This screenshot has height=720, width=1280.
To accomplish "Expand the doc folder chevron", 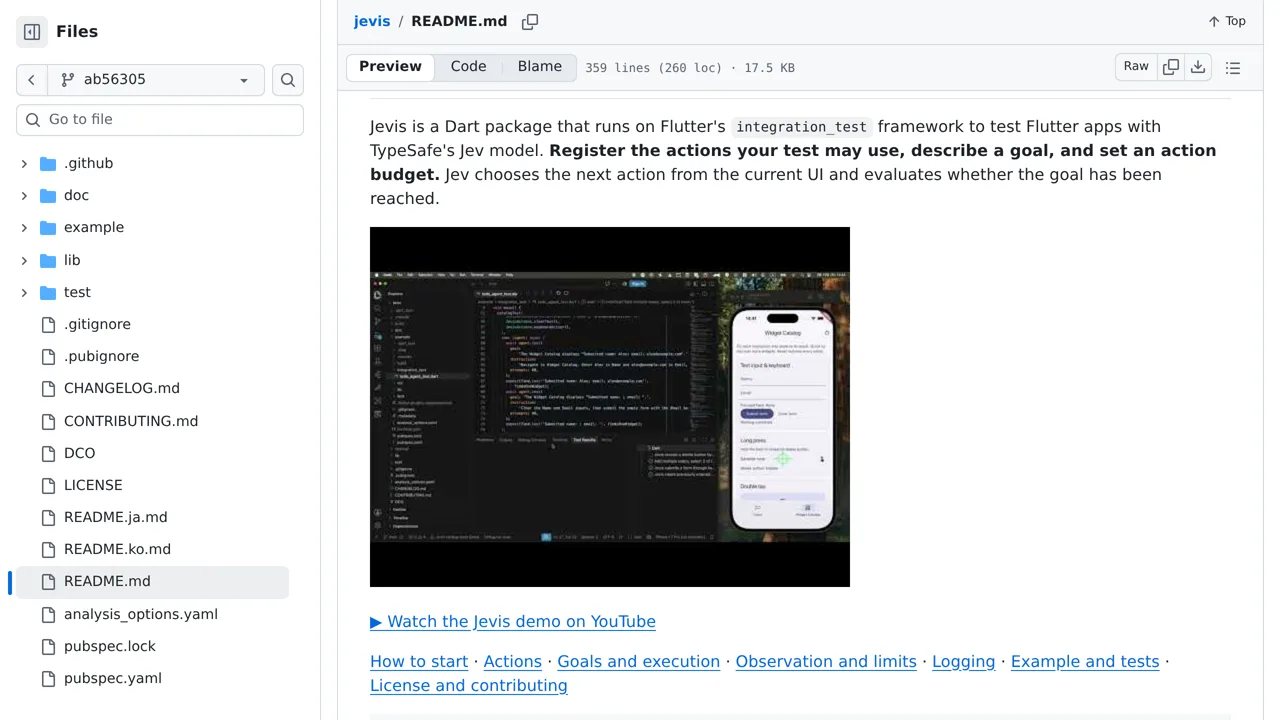I will (24, 195).
